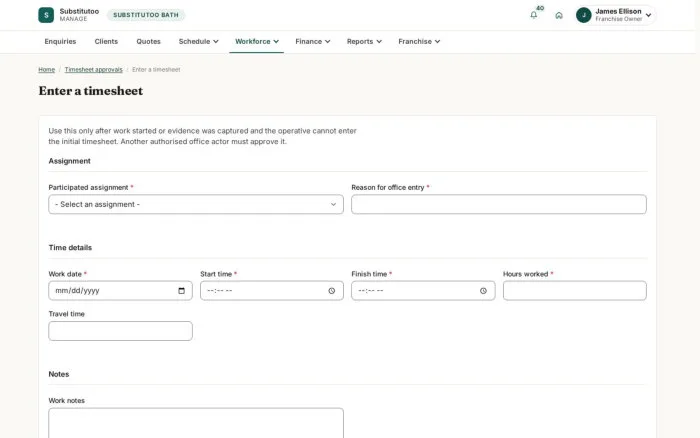The width and height of the screenshot is (700, 438).
Task: Follow the Timesheet approvals breadcrumb link
Action: (x=93, y=70)
